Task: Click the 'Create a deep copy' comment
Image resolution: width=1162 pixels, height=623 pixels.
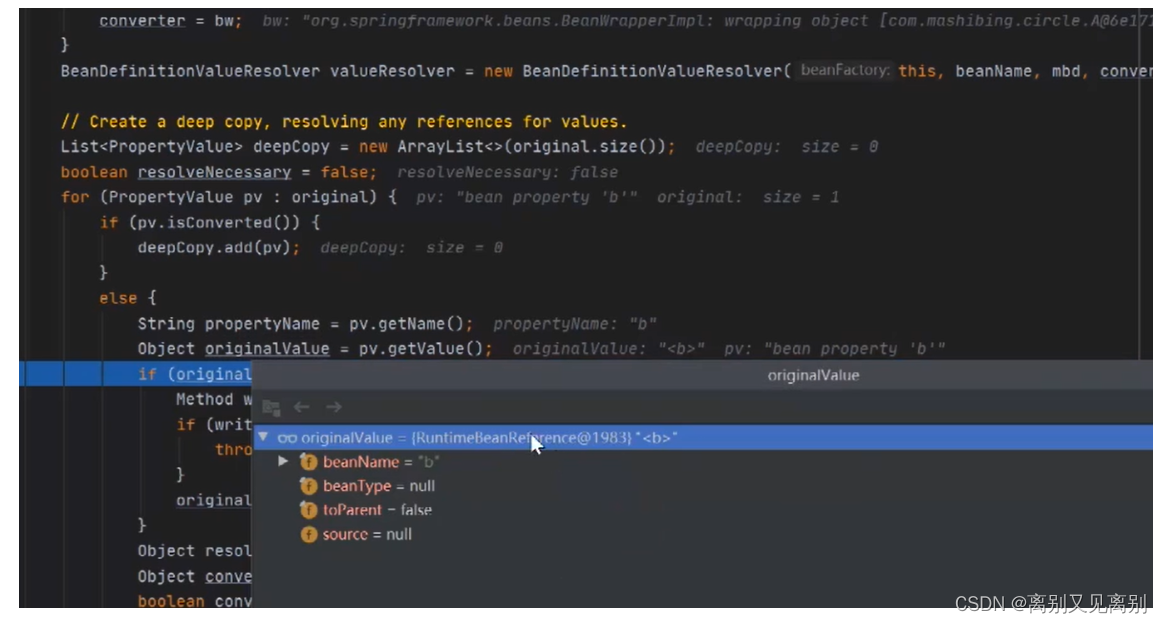Action: pyautogui.click(x=344, y=121)
